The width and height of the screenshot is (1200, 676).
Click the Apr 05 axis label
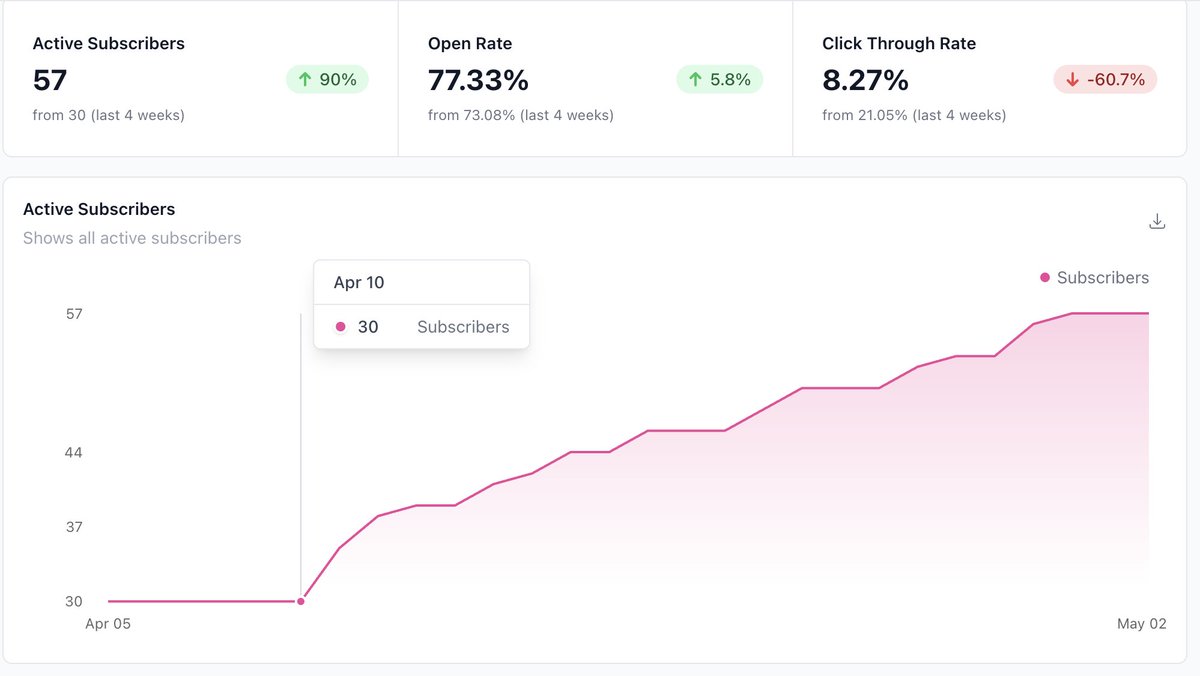tap(110, 623)
